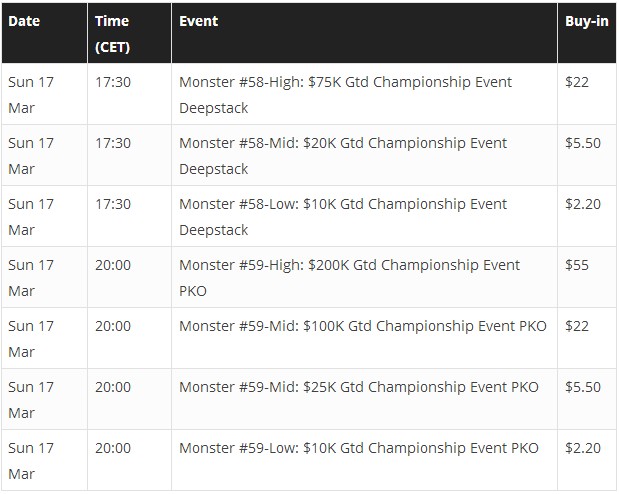The image size is (619, 494).
Task: Select Monster #59-Low $10K Gtd PKO event
Action: [359, 448]
